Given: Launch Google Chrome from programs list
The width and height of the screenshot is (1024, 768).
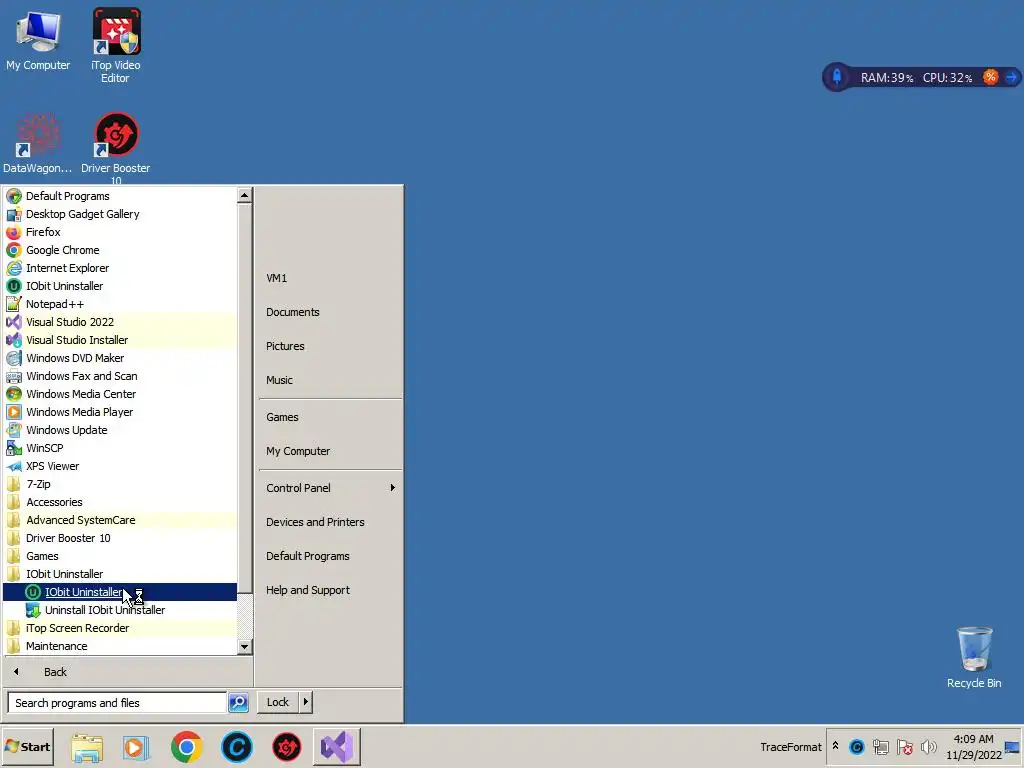Looking at the screenshot, I should point(120,250).
